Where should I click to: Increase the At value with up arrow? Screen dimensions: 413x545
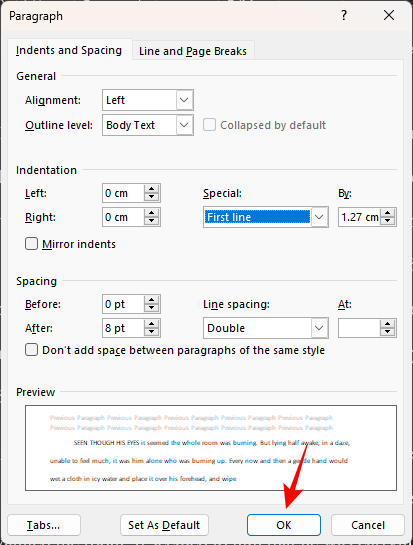[x=388, y=324]
